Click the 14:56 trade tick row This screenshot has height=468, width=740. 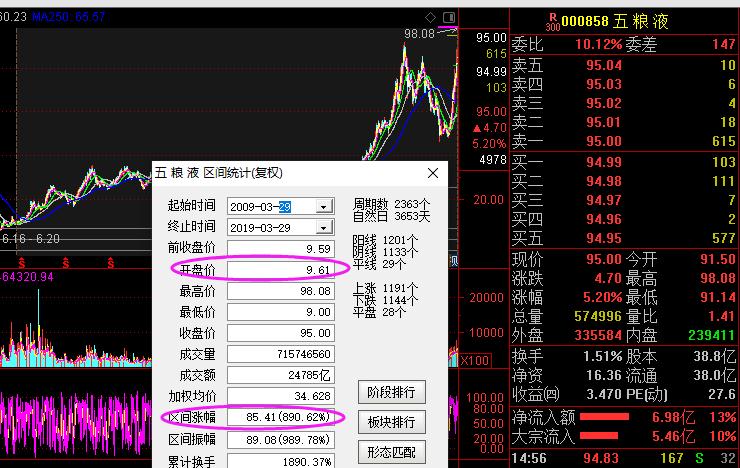[x=624, y=458]
